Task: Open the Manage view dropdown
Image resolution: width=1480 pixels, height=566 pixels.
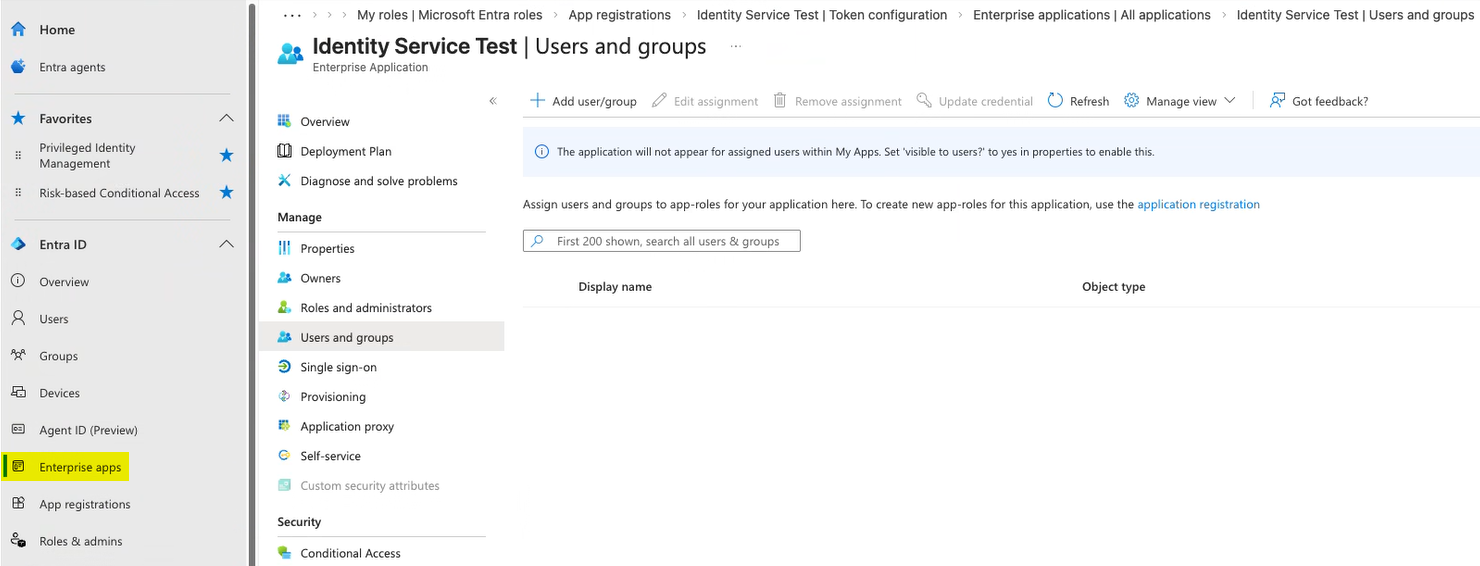Action: pyautogui.click(x=1180, y=101)
